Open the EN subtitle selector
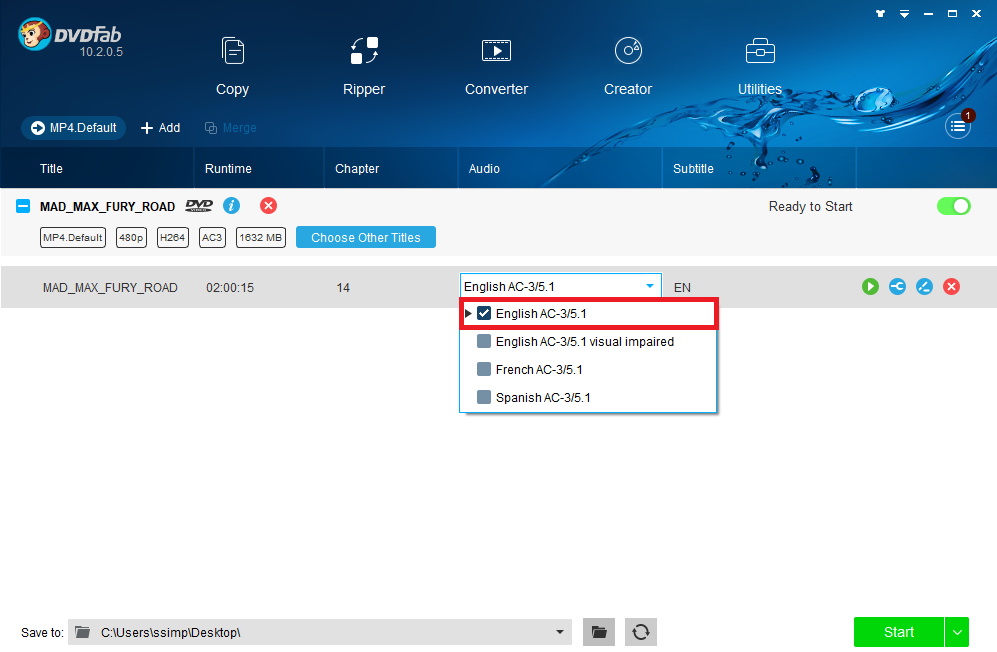The height and width of the screenshot is (652, 997). pyautogui.click(x=682, y=288)
